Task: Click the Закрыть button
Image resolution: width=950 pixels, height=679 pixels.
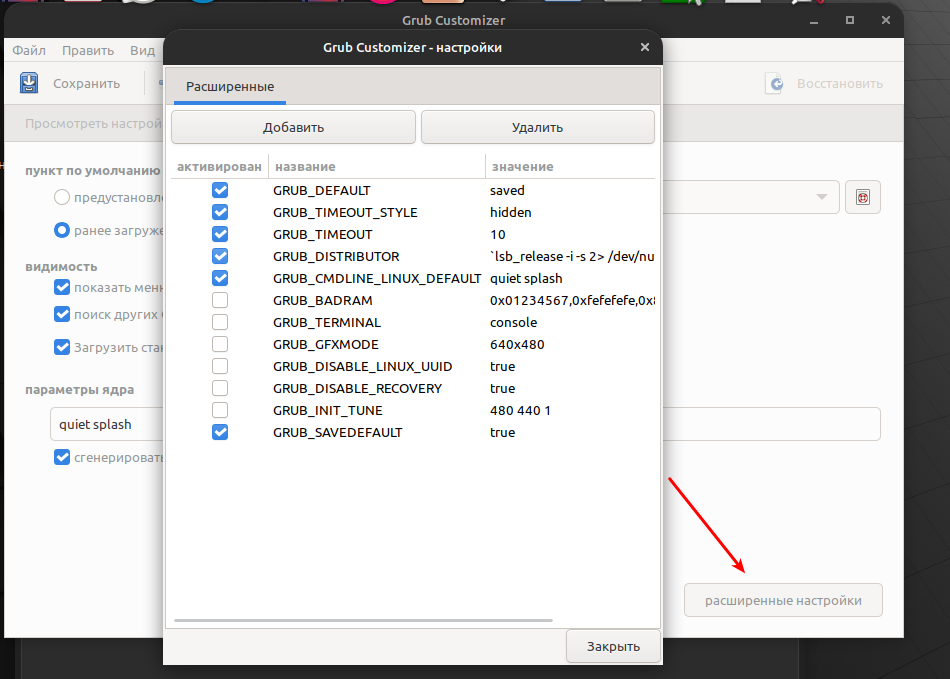Action: click(613, 646)
